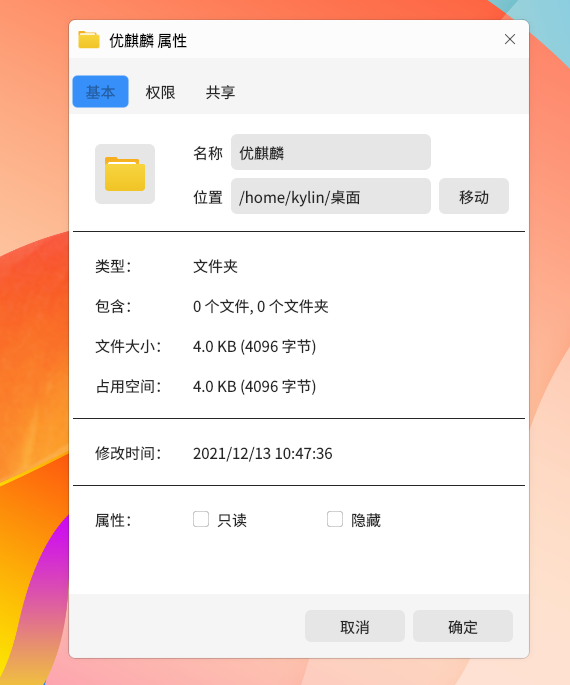Click the 文件大小 value 4.0 KB
Image resolution: width=570 pixels, height=685 pixels.
pos(255,347)
